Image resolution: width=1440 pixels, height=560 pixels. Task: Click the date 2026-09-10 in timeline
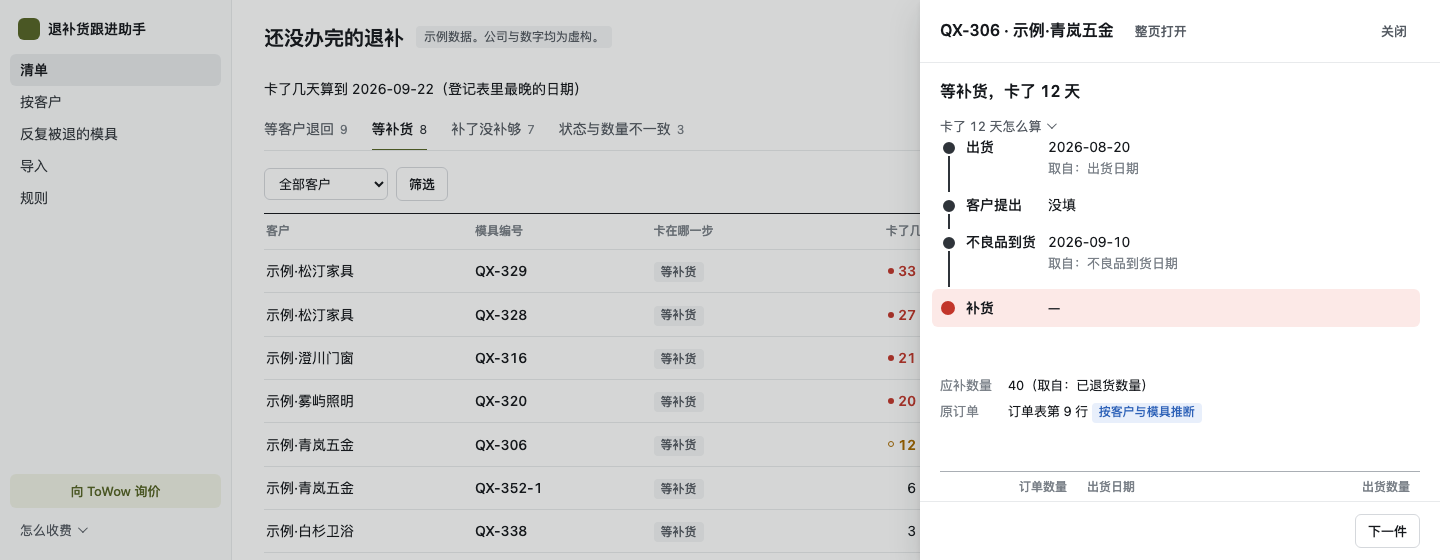1089,242
